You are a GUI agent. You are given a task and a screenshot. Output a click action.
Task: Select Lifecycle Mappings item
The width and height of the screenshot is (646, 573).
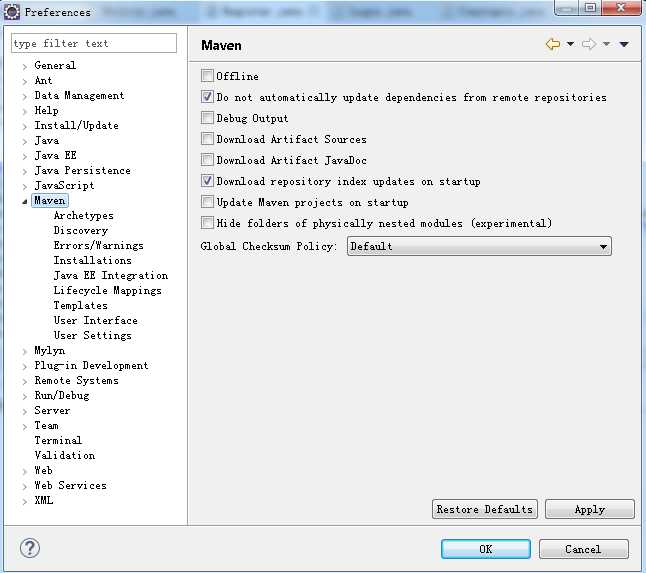108,290
